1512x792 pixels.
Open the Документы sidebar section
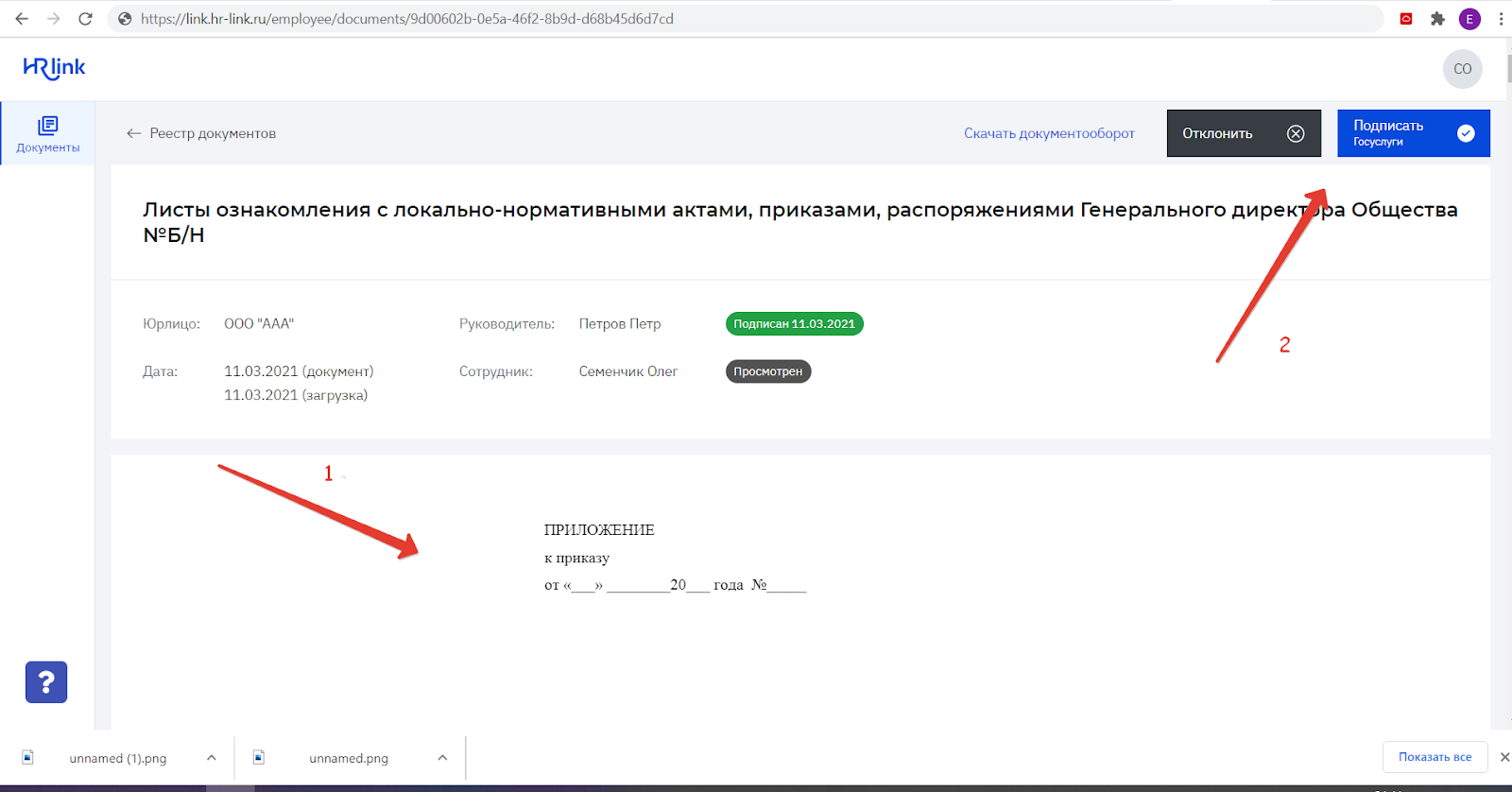[47, 133]
